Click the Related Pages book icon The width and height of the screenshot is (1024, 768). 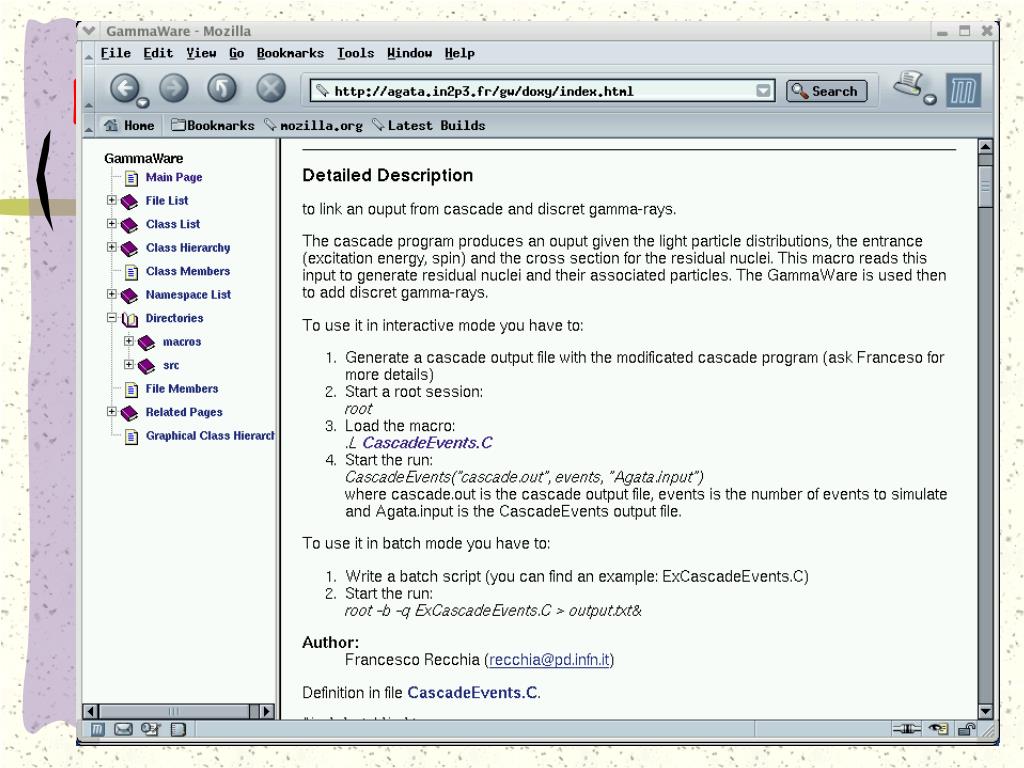(x=129, y=413)
